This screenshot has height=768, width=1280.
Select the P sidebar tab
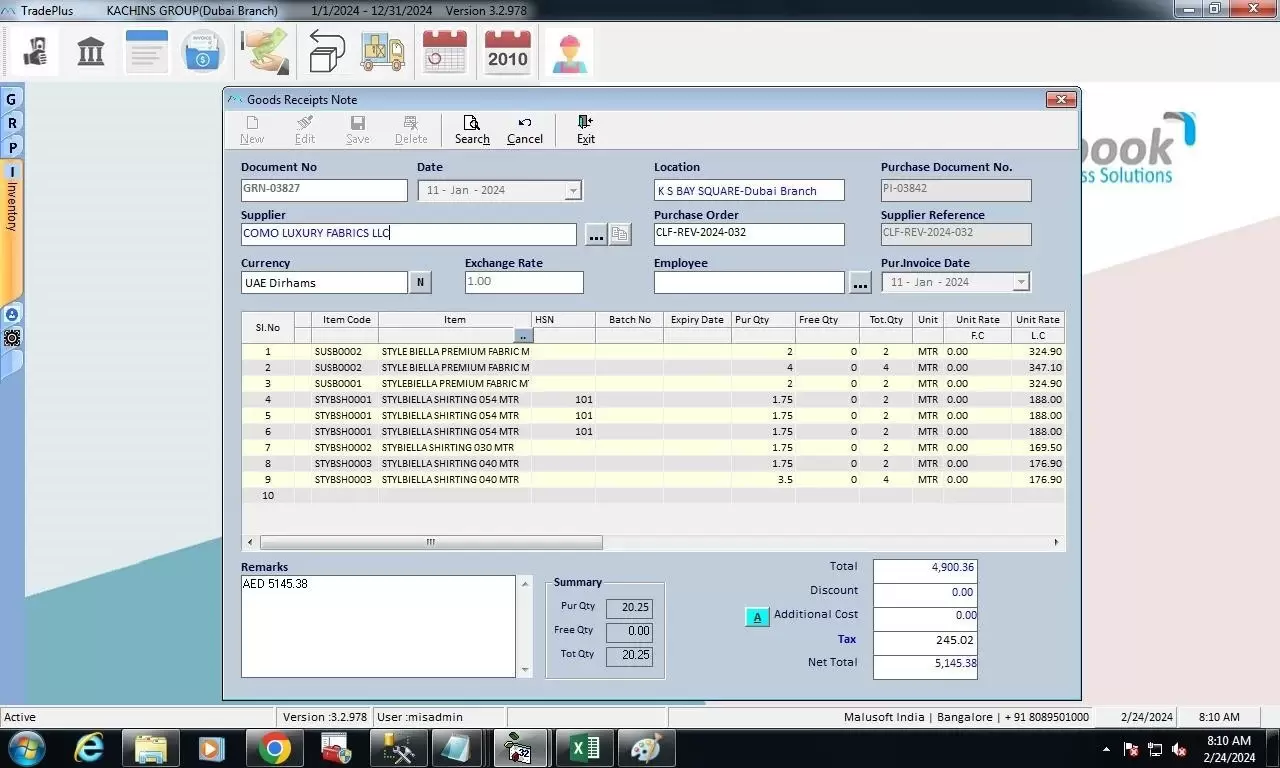click(x=12, y=147)
